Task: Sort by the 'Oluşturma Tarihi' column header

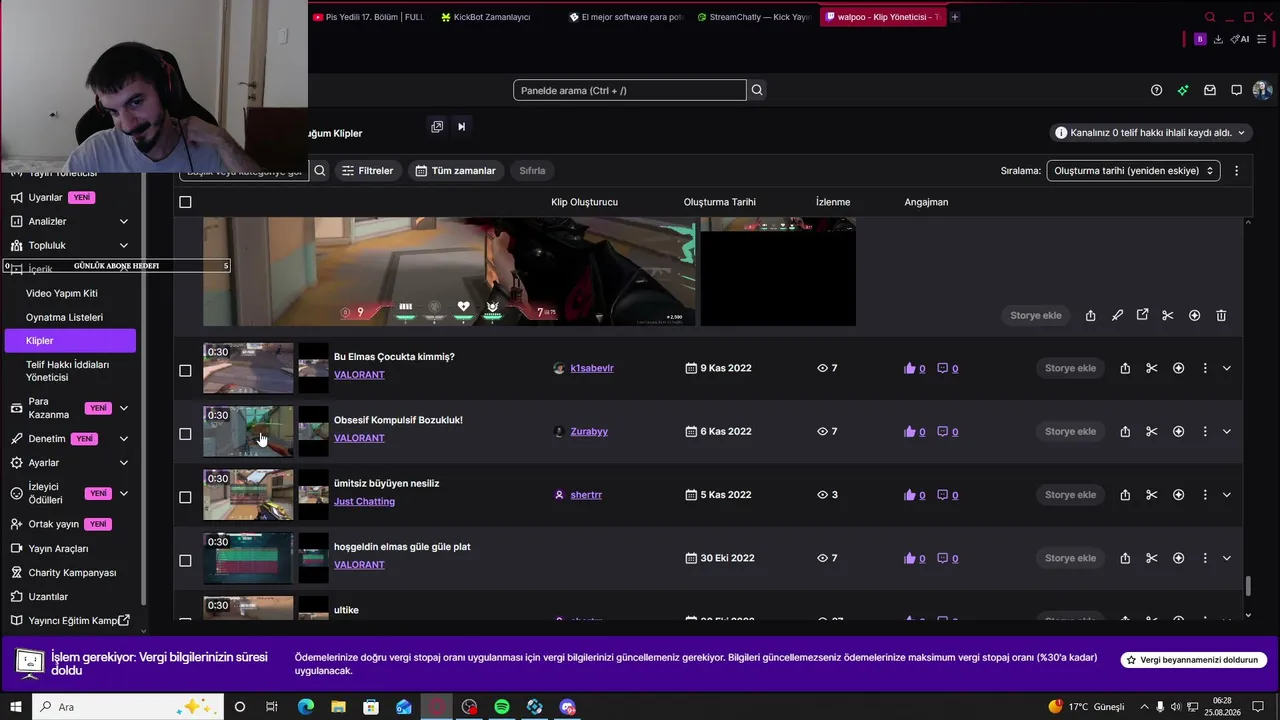Action: 720,202
